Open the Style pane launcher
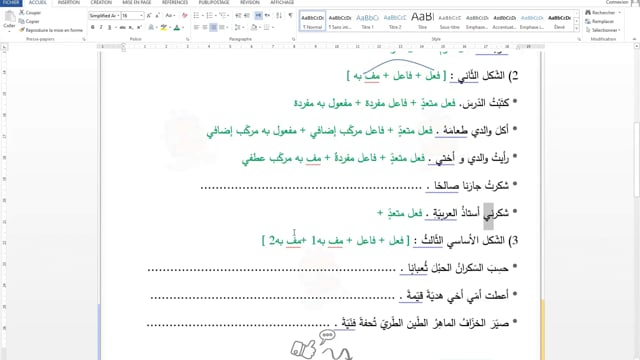Viewport: 640px width, 360px height. tap(579, 39)
